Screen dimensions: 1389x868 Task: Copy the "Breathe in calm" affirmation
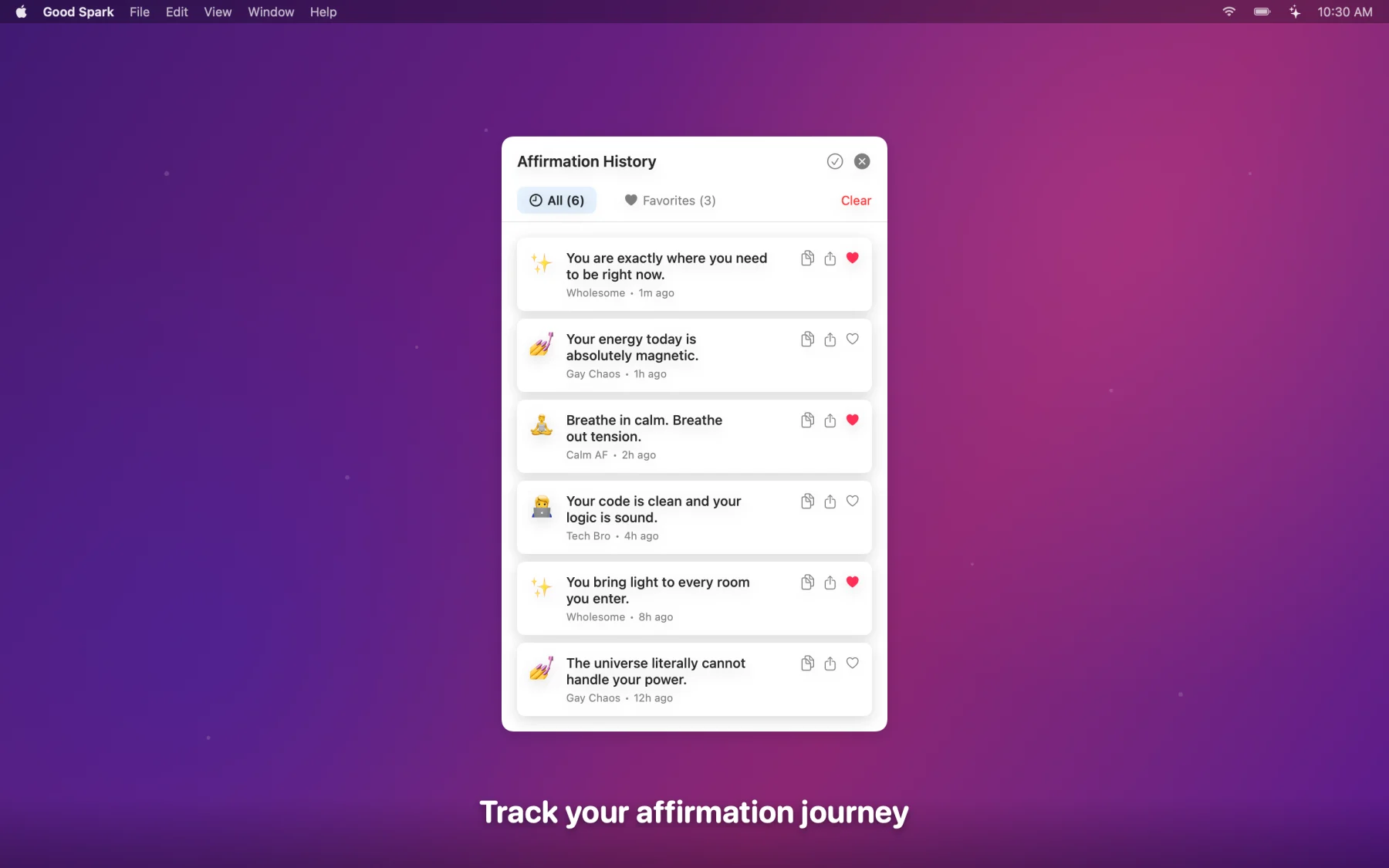[x=807, y=420]
